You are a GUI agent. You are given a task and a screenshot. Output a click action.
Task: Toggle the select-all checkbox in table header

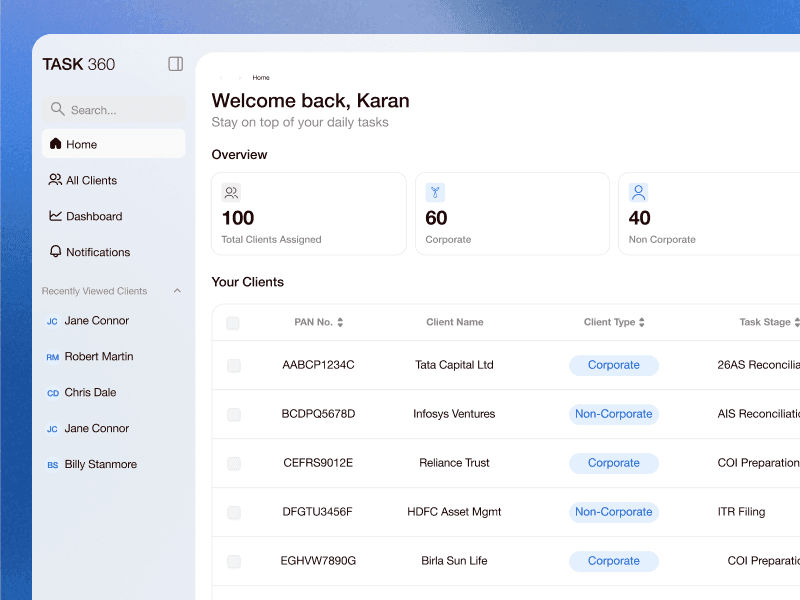[233, 323]
